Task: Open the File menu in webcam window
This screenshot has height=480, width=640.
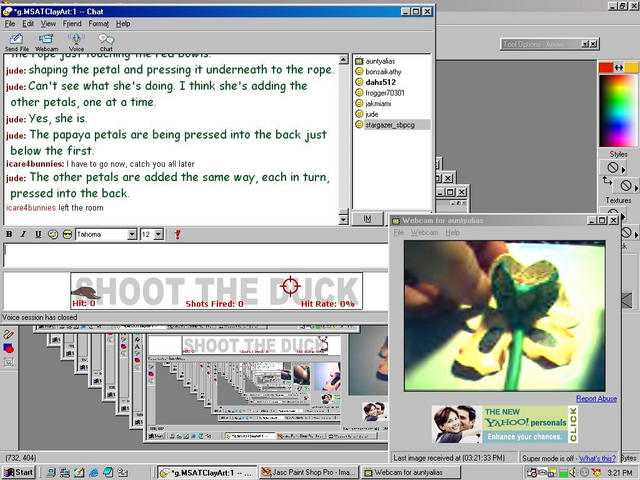Action: pyautogui.click(x=398, y=232)
